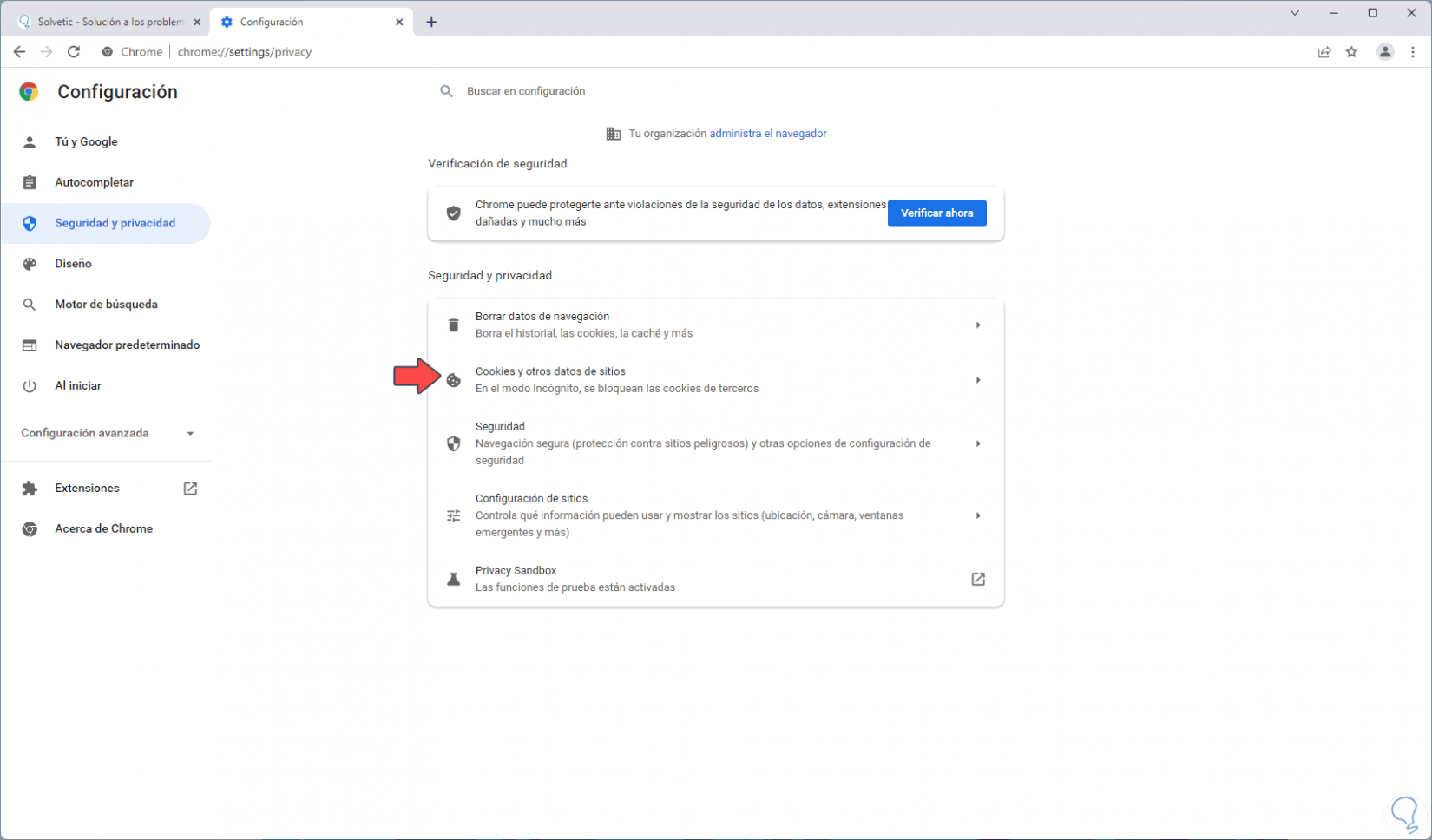Viewport: 1432px width, 840px height.
Task: Click the shield icon in the sidebar
Action: click(x=30, y=223)
